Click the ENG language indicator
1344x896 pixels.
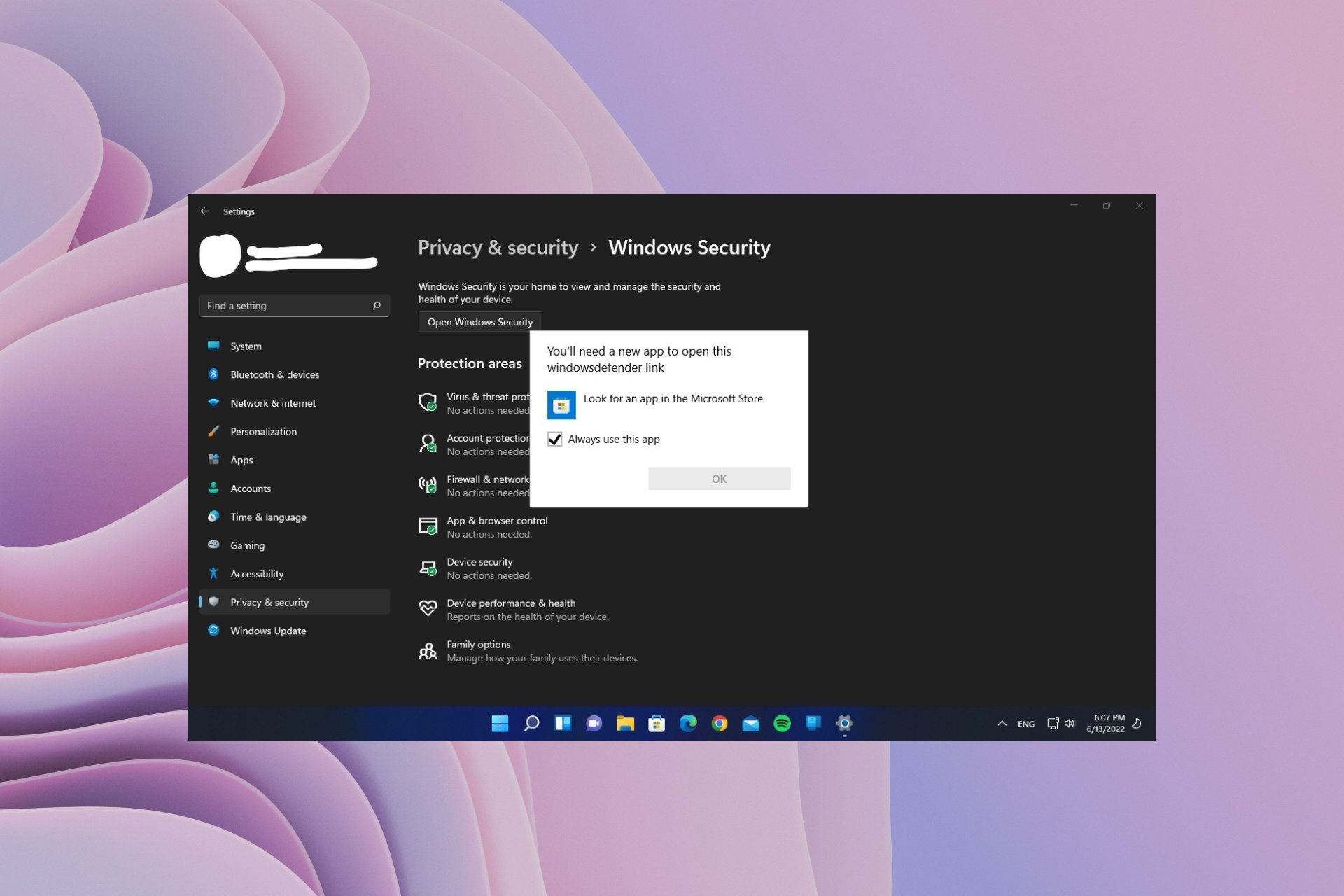(1026, 724)
